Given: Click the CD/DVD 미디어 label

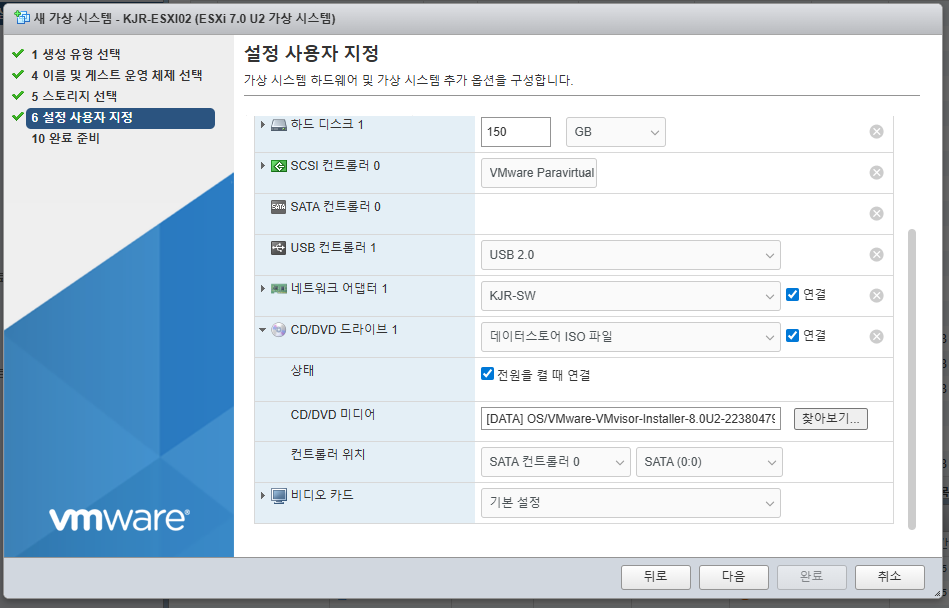Looking at the screenshot, I should pos(333,415).
